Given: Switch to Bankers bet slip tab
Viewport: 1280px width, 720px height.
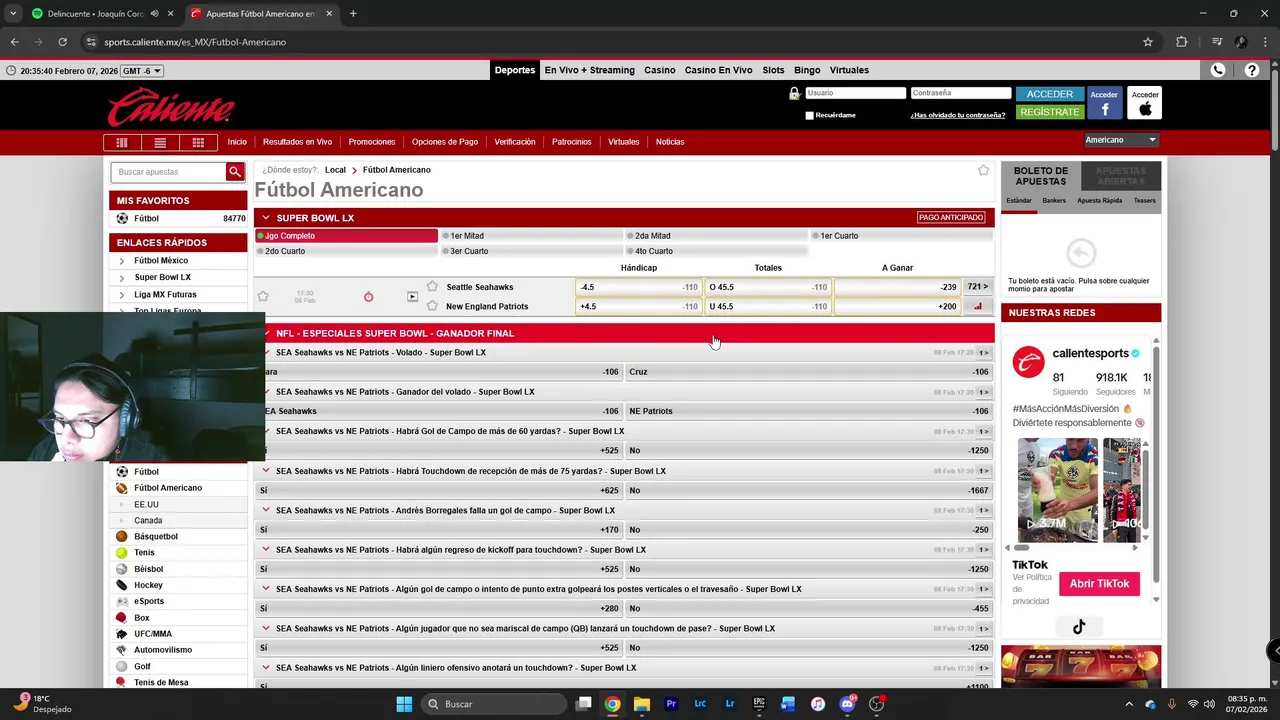Looking at the screenshot, I should (1054, 201).
